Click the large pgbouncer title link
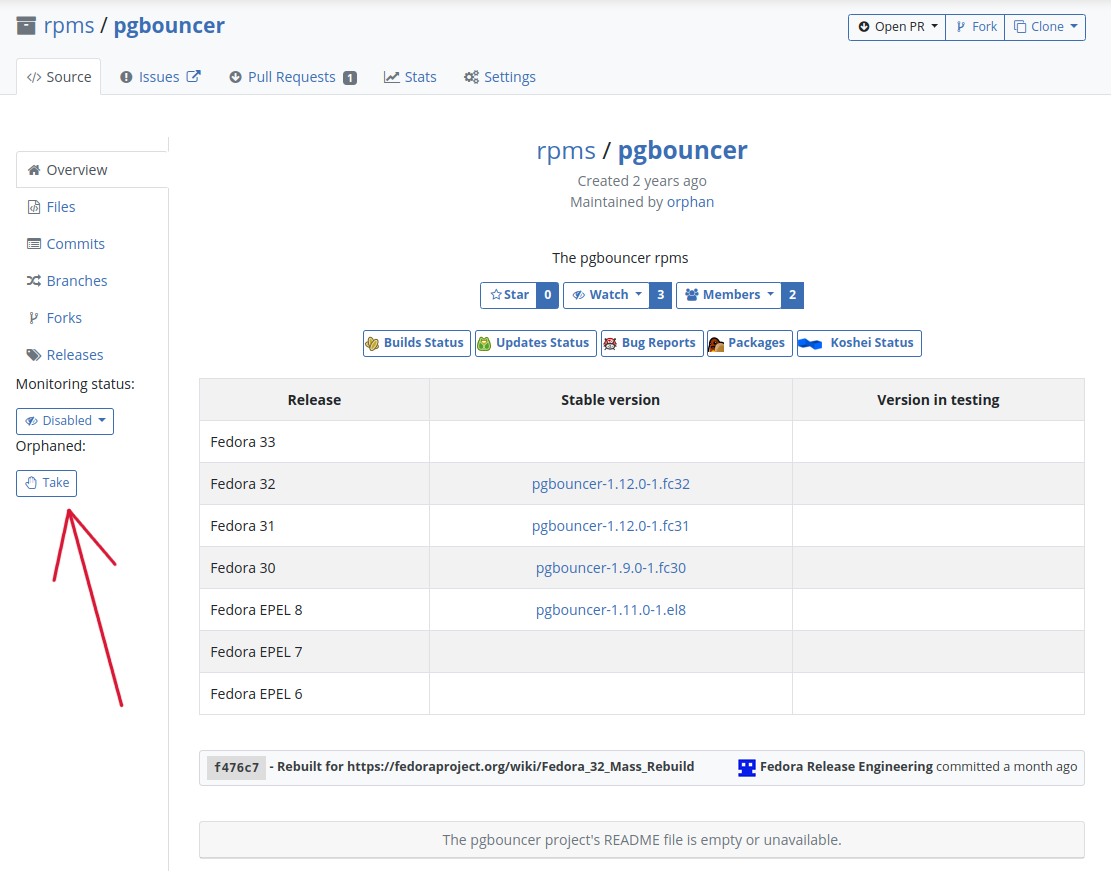Viewport: 1111px width, 871px height. (x=682, y=151)
